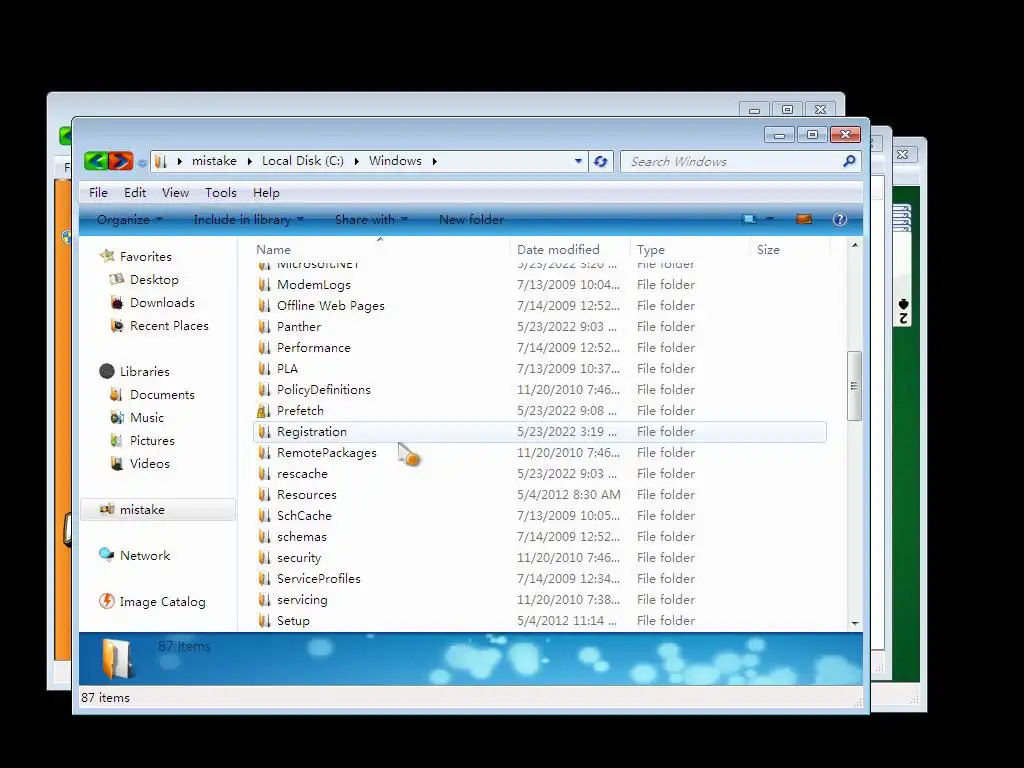Select the Panther folder icon
Image resolution: width=1024 pixels, height=768 pixels.
[x=264, y=327]
